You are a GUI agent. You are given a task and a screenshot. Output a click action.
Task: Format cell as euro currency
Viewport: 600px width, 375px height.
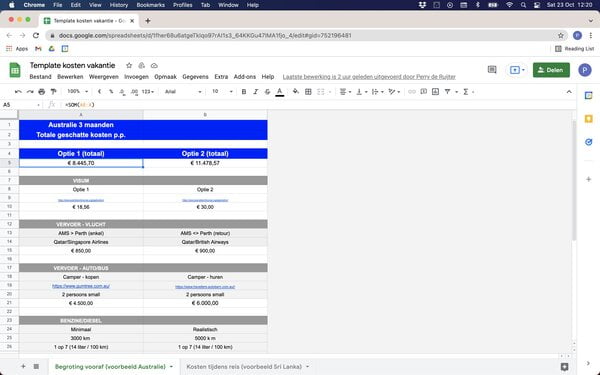99,92
